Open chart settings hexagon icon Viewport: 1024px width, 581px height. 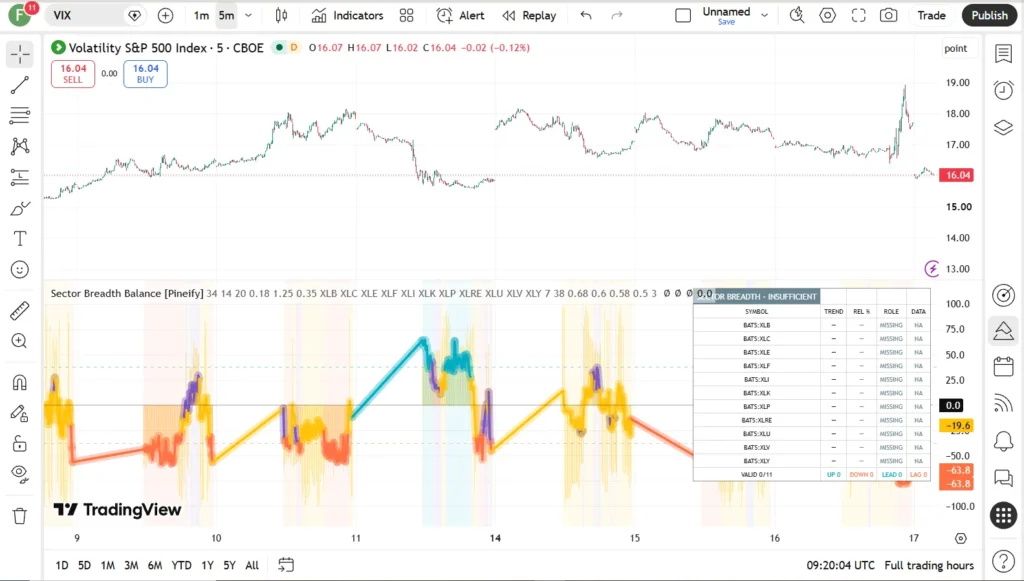(827, 16)
